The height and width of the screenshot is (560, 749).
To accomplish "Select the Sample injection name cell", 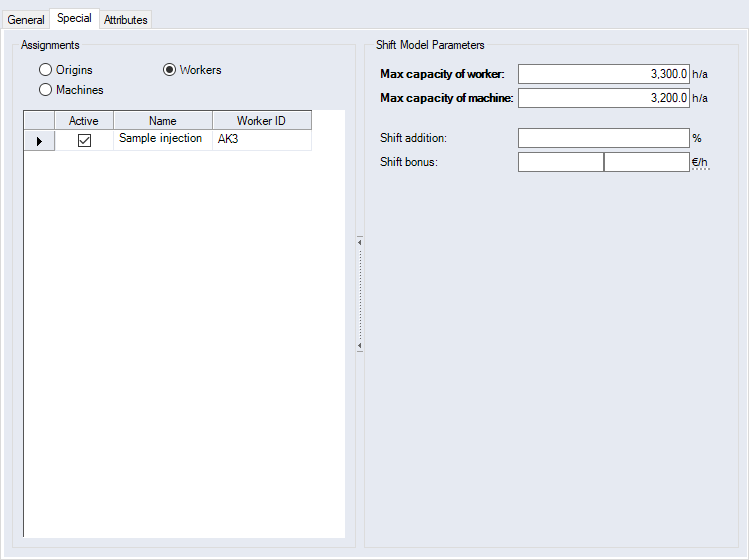I will pyautogui.click(x=162, y=140).
